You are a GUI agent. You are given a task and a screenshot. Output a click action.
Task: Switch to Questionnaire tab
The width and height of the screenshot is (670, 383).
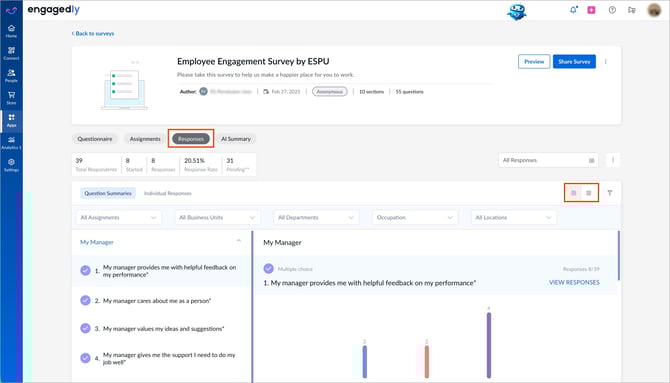pyautogui.click(x=95, y=139)
